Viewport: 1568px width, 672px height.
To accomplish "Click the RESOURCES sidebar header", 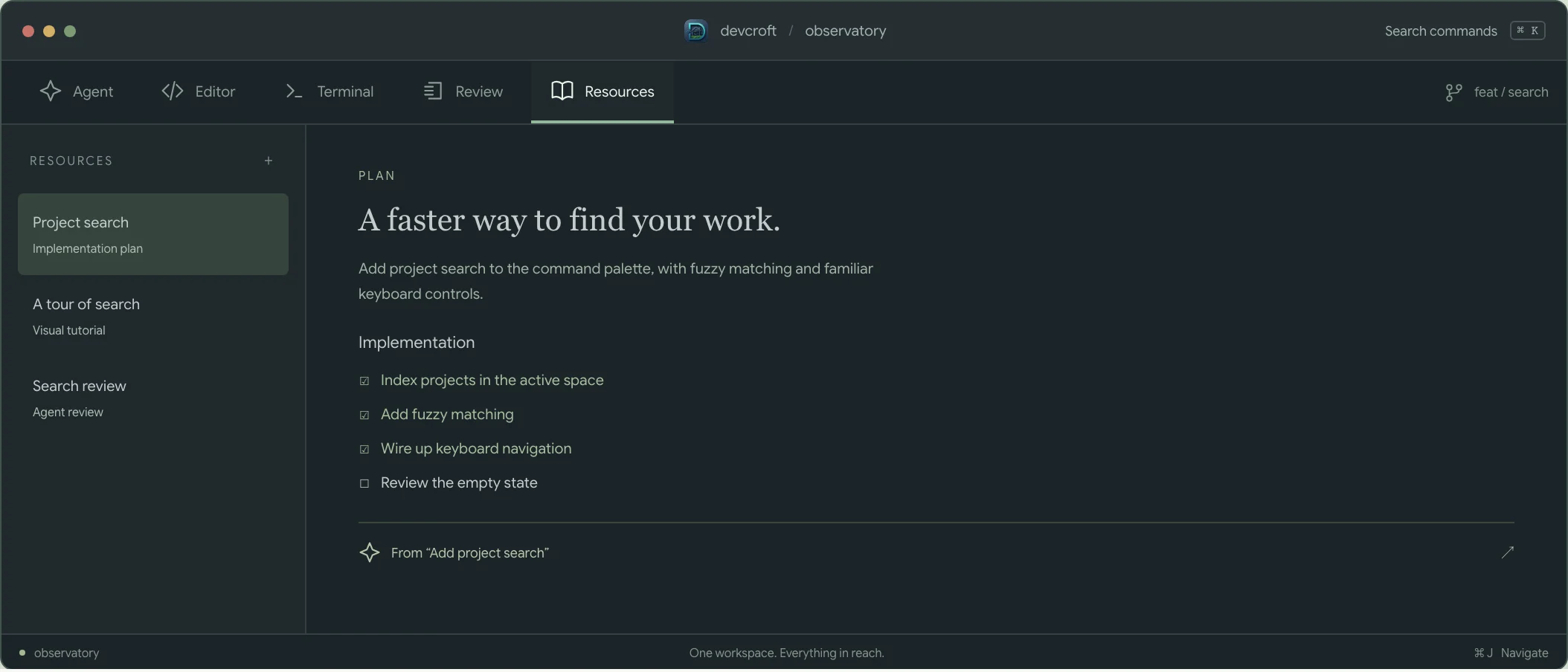I will coord(71,161).
